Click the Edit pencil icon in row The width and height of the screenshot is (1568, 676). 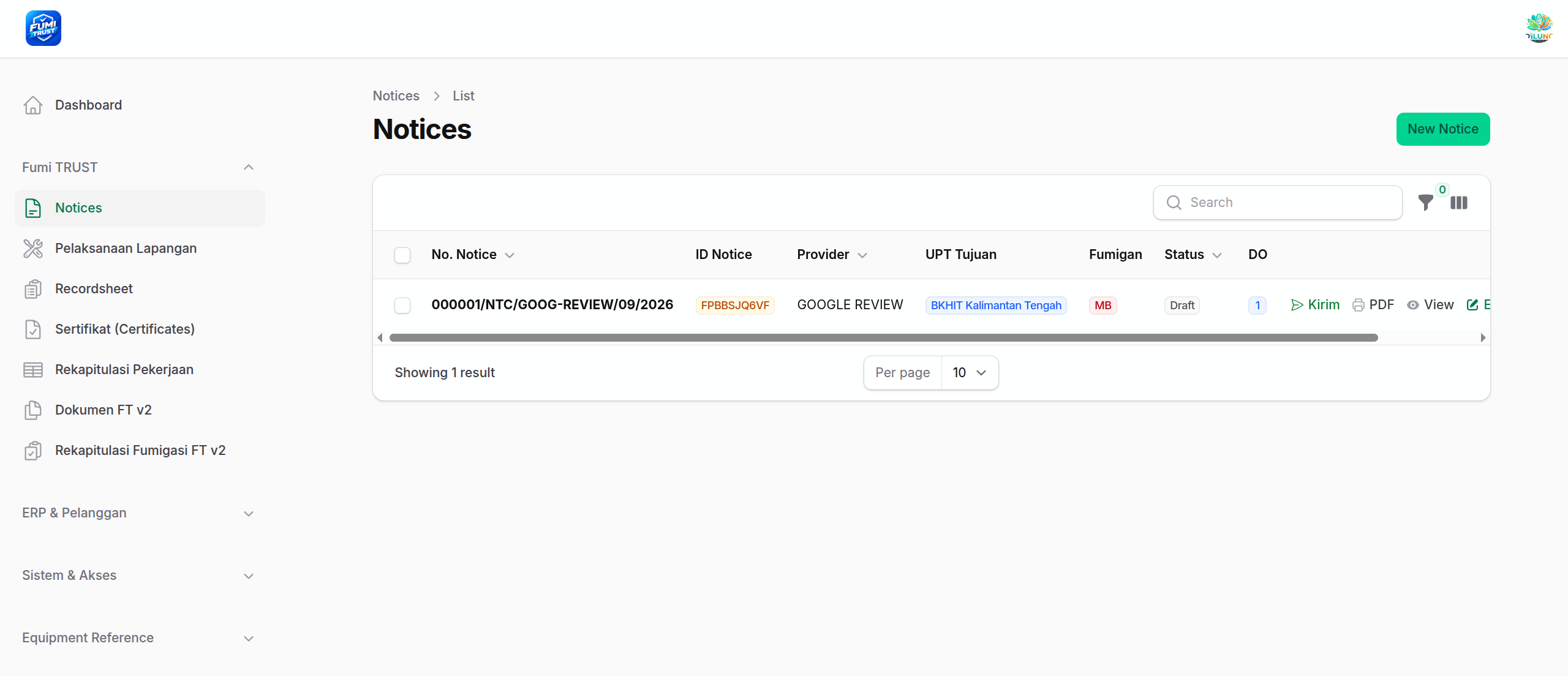tap(1473, 305)
